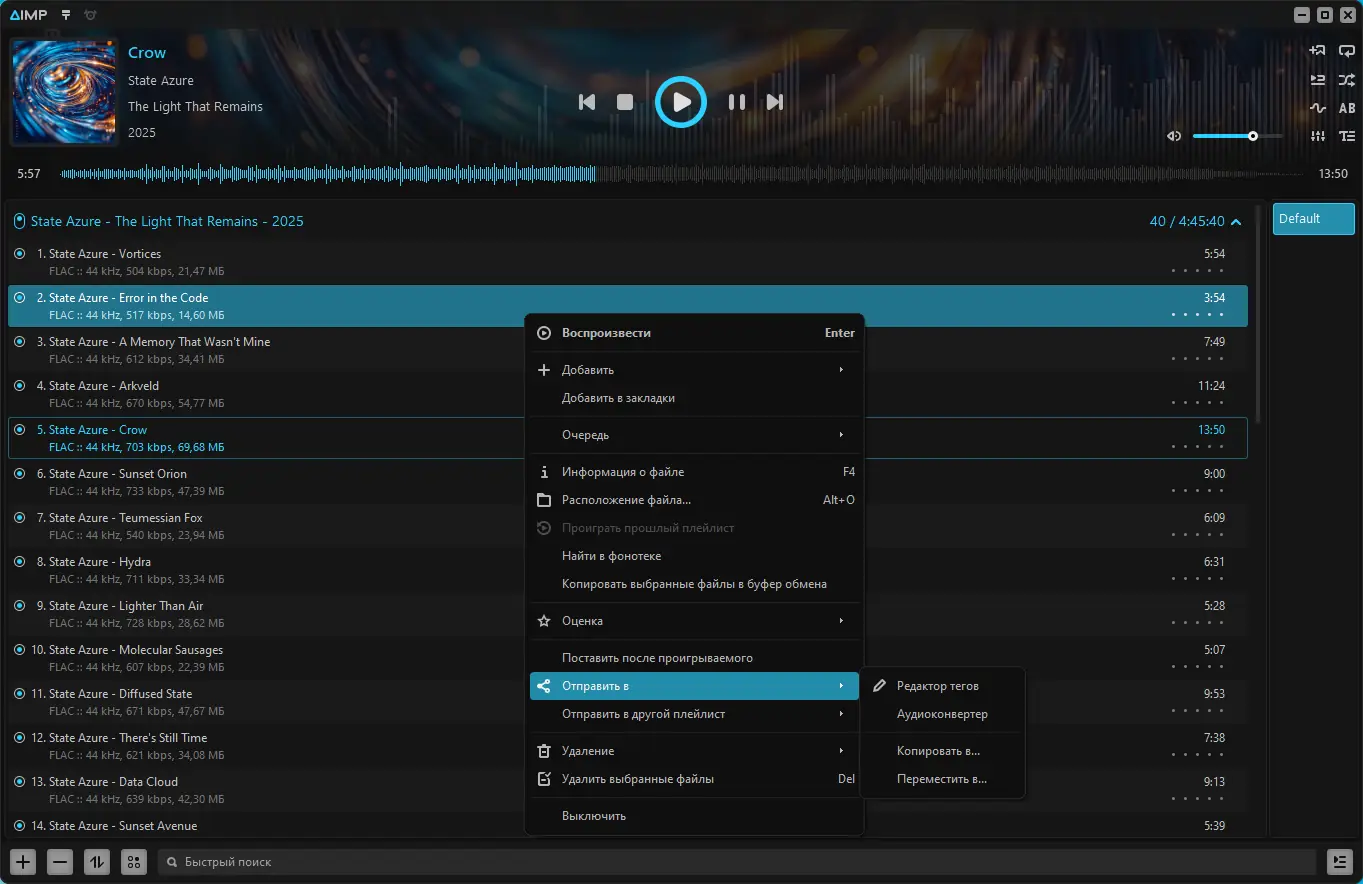Click the pin icon beside the AIMP logo
Image resolution: width=1363 pixels, height=884 pixels.
(66, 15)
